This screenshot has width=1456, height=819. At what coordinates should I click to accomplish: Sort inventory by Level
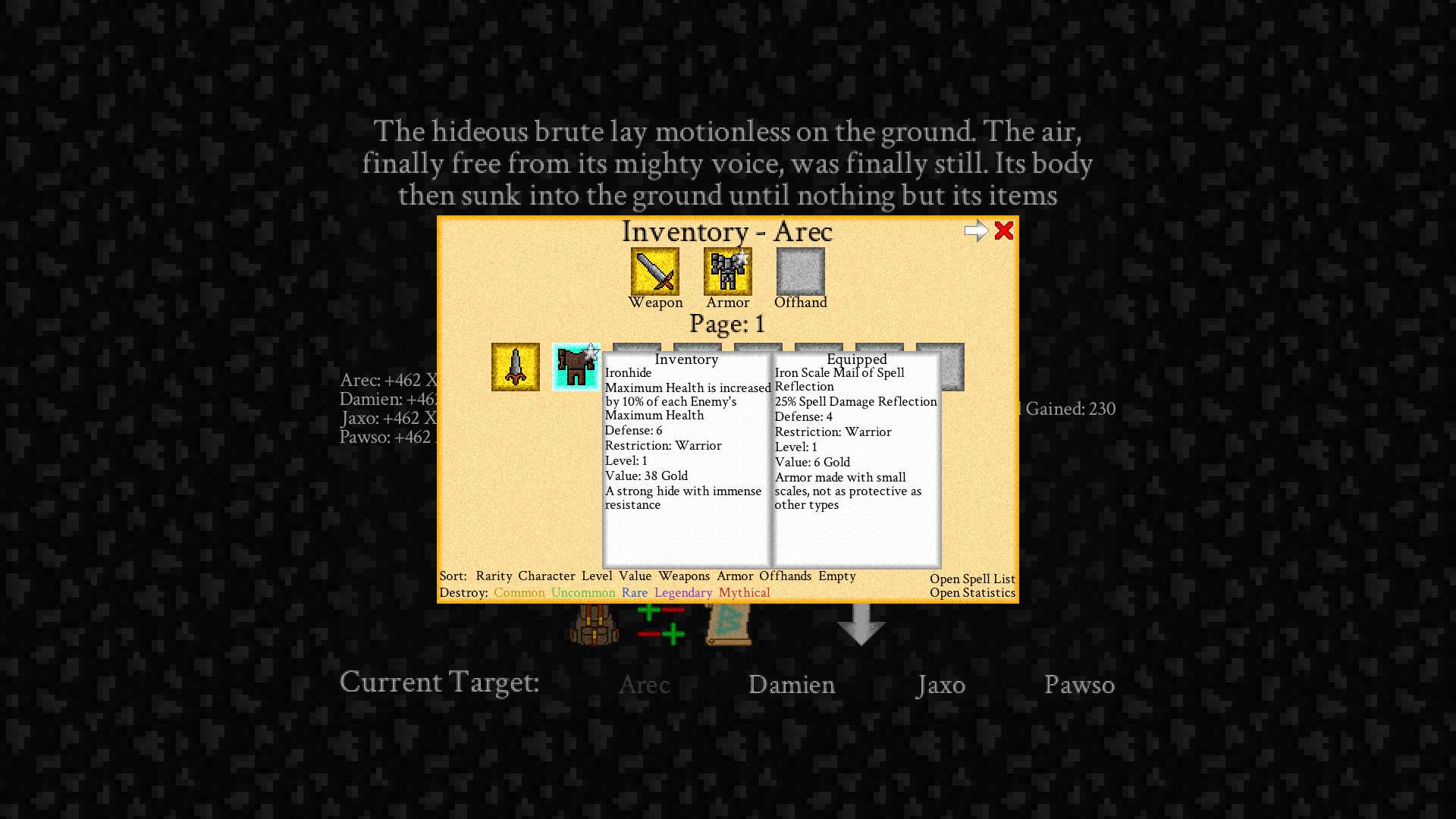[x=596, y=575]
